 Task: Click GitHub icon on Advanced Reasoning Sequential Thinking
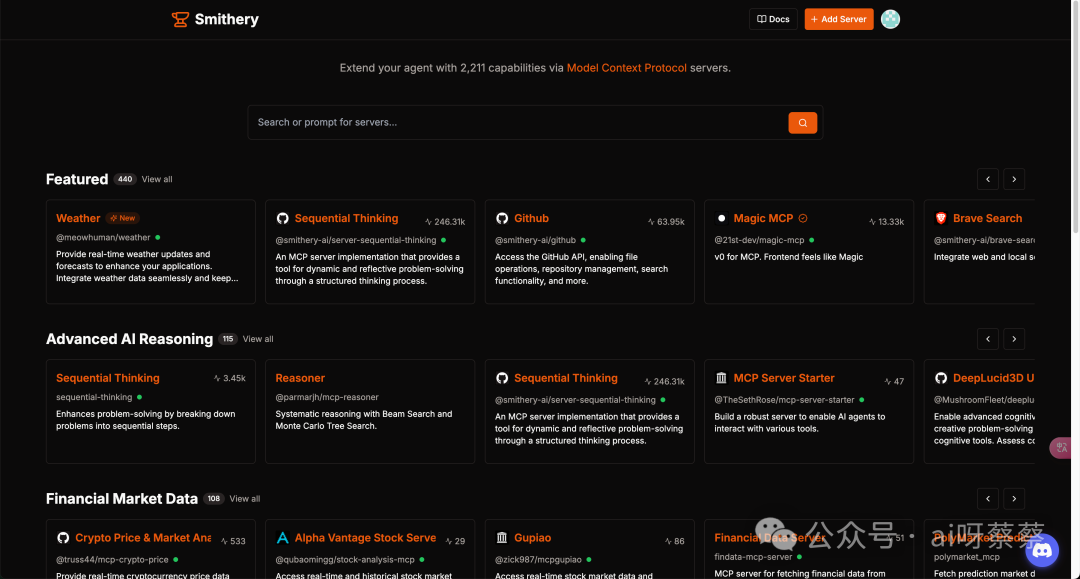(x=502, y=378)
